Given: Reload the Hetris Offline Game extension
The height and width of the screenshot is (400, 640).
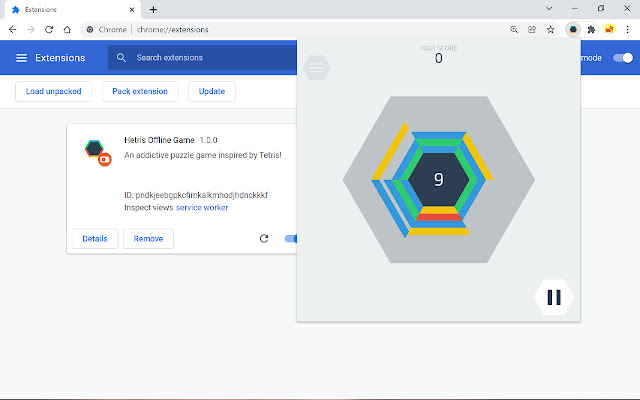Looking at the screenshot, I should click(264, 238).
